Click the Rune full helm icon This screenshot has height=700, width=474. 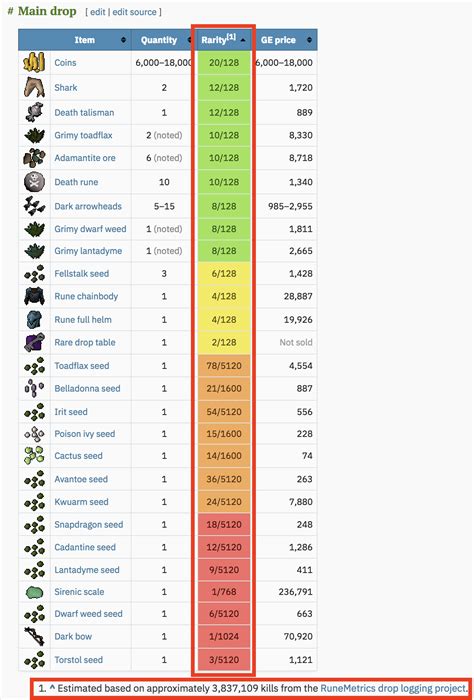click(34, 320)
